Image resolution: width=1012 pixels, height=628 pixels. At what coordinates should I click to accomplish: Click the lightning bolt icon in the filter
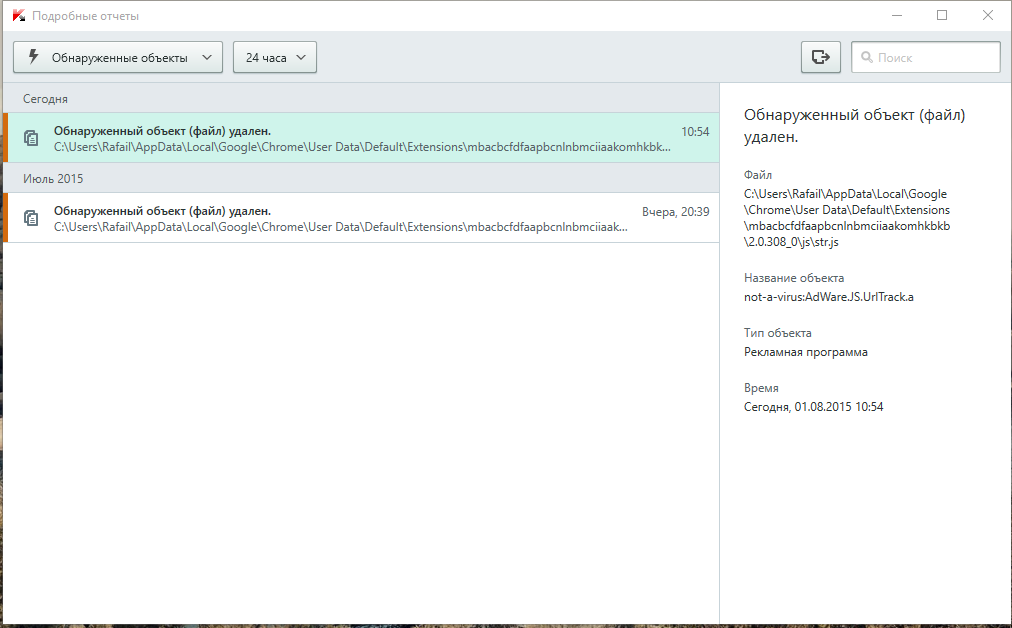click(33, 57)
